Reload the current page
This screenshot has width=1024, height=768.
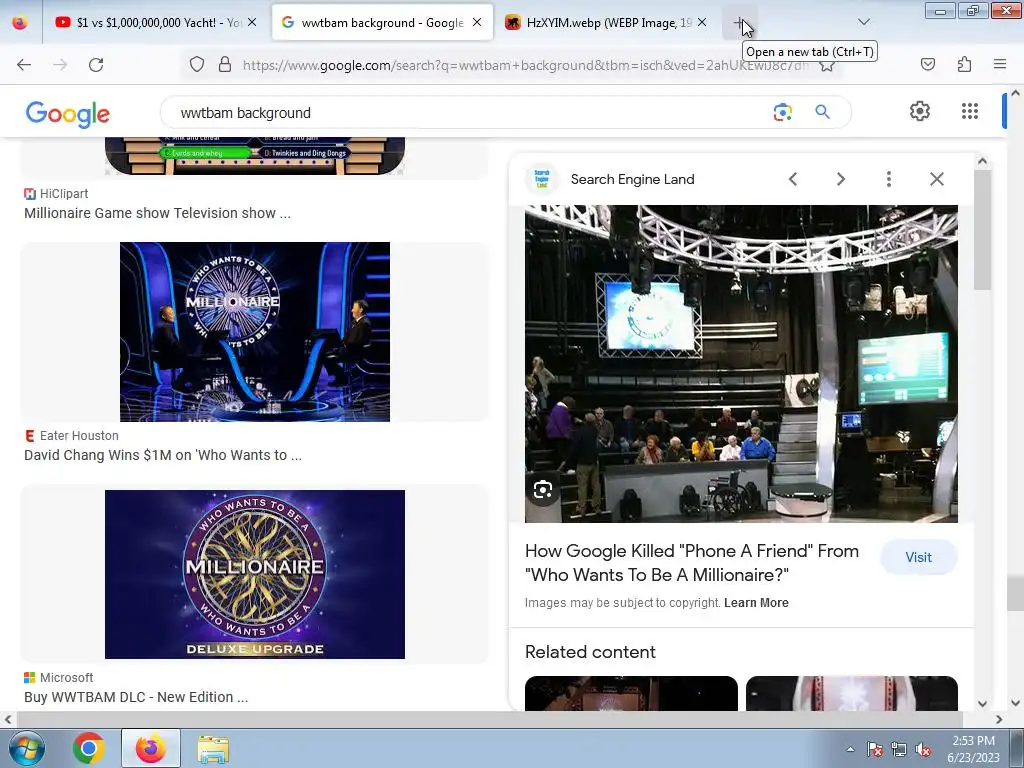pos(96,65)
